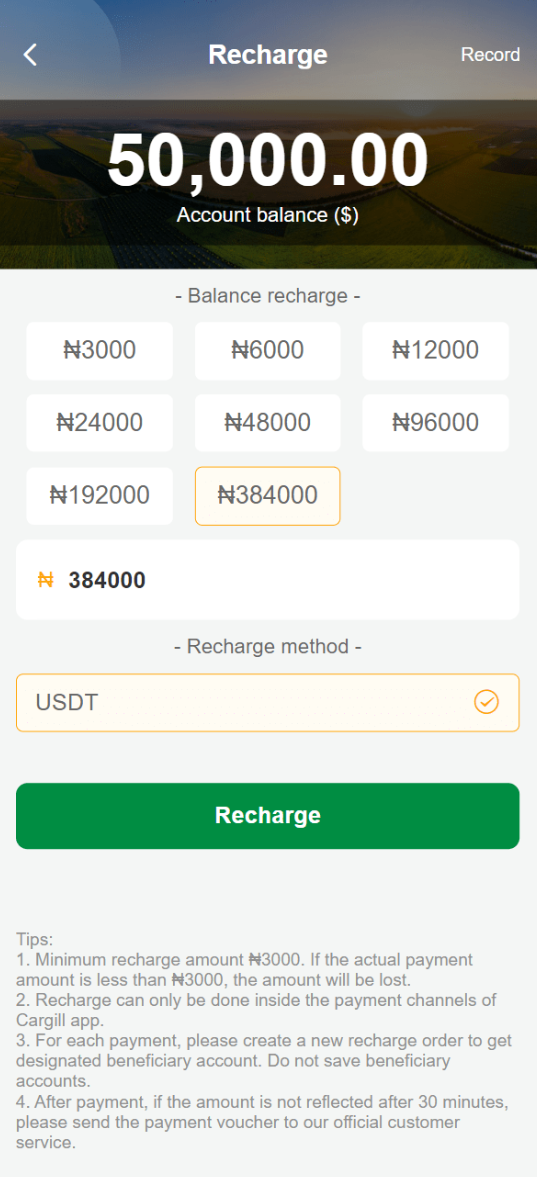Click the amount input field showing 384000
Viewport: 537px width, 1177px height.
(x=267, y=579)
